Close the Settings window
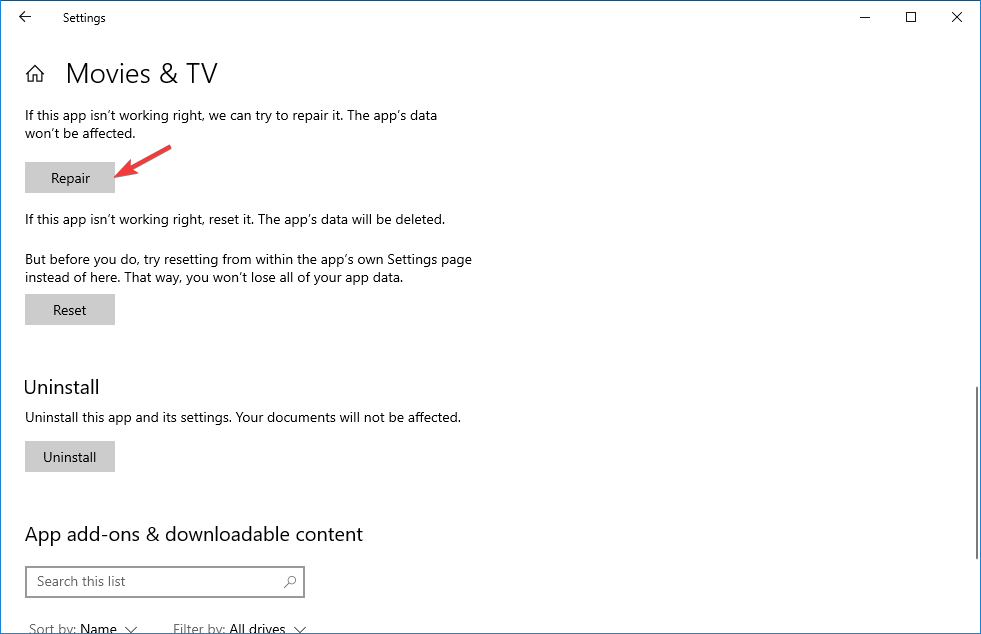Screen dimensions: 981x634 [957, 18]
